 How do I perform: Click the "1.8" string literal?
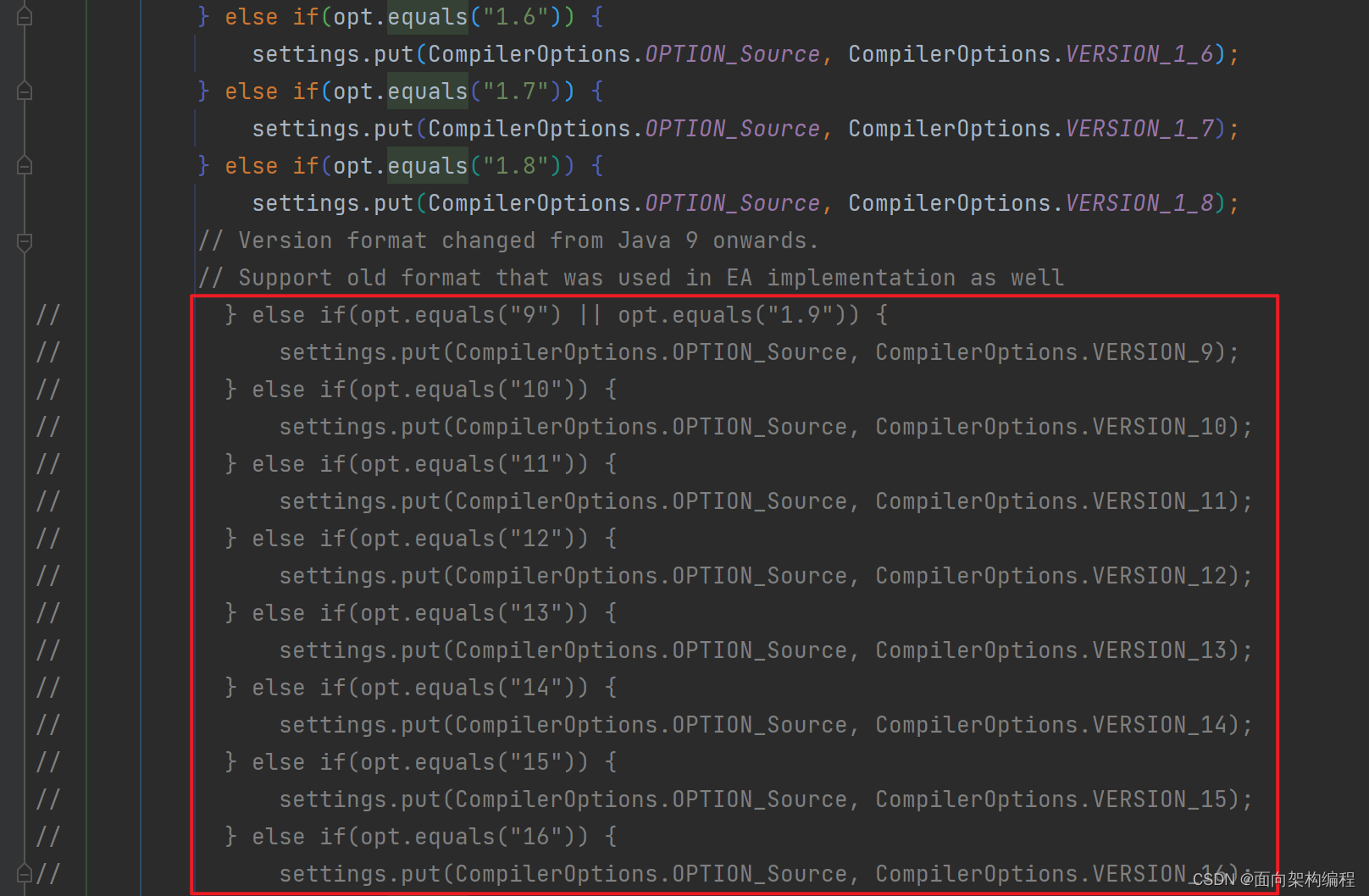tap(516, 166)
